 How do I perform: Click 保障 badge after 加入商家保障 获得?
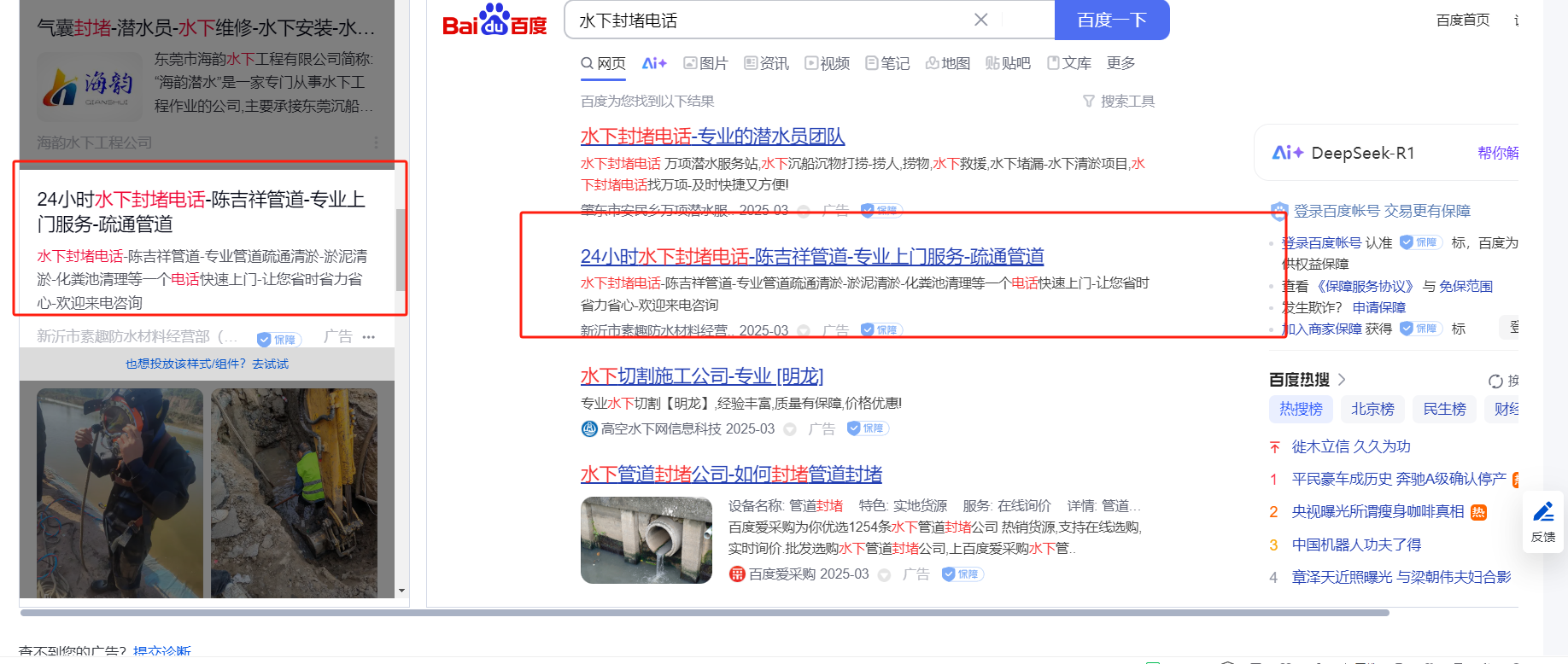pos(1420,329)
